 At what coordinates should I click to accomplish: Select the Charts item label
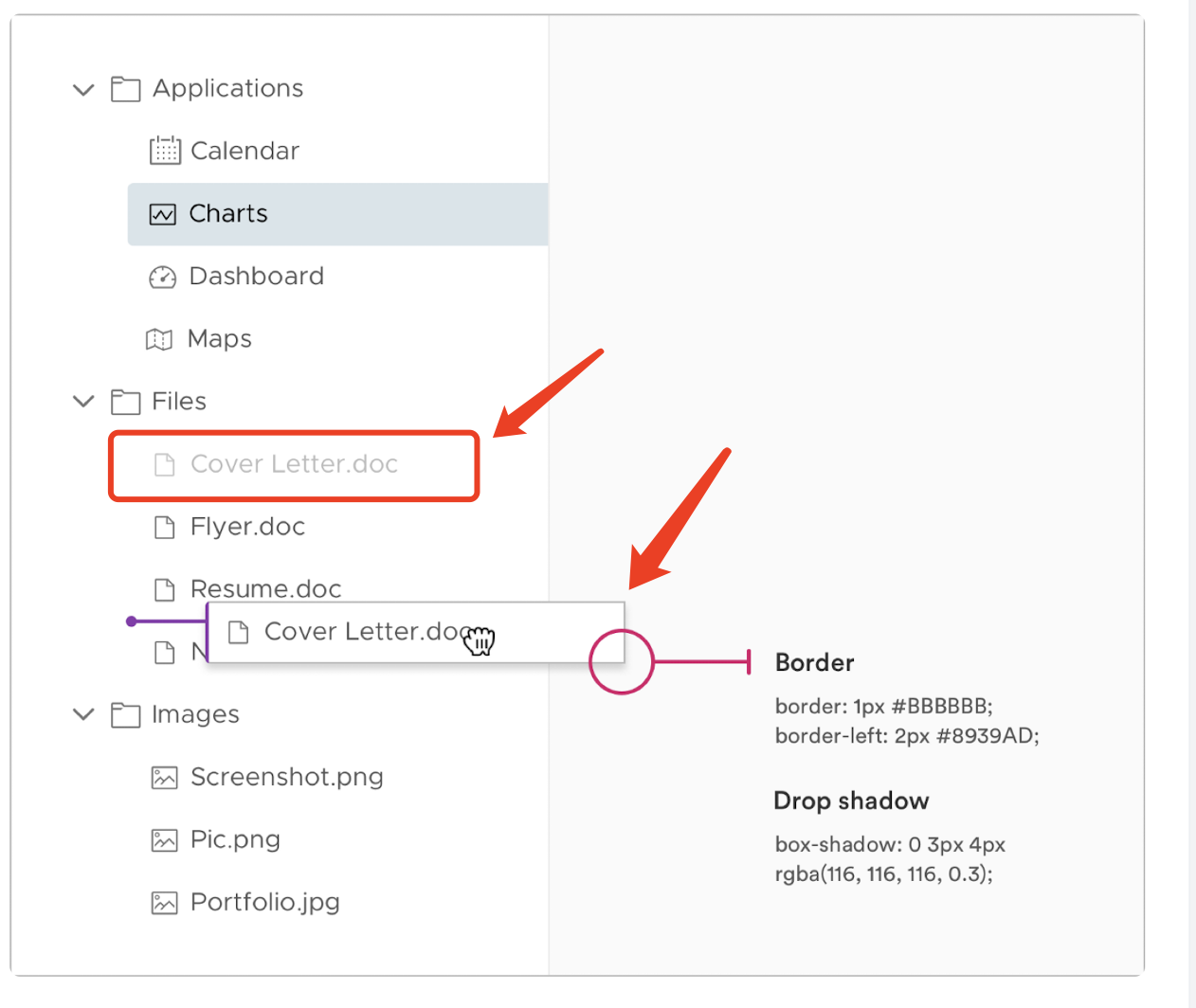click(228, 214)
